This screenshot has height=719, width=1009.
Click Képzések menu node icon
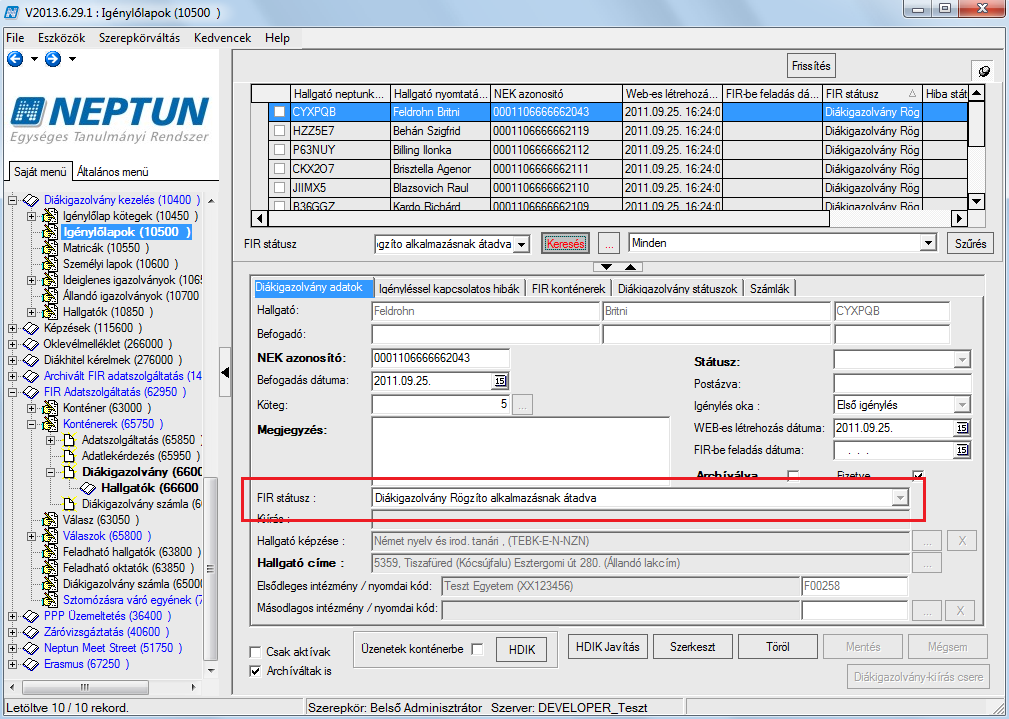(31, 328)
